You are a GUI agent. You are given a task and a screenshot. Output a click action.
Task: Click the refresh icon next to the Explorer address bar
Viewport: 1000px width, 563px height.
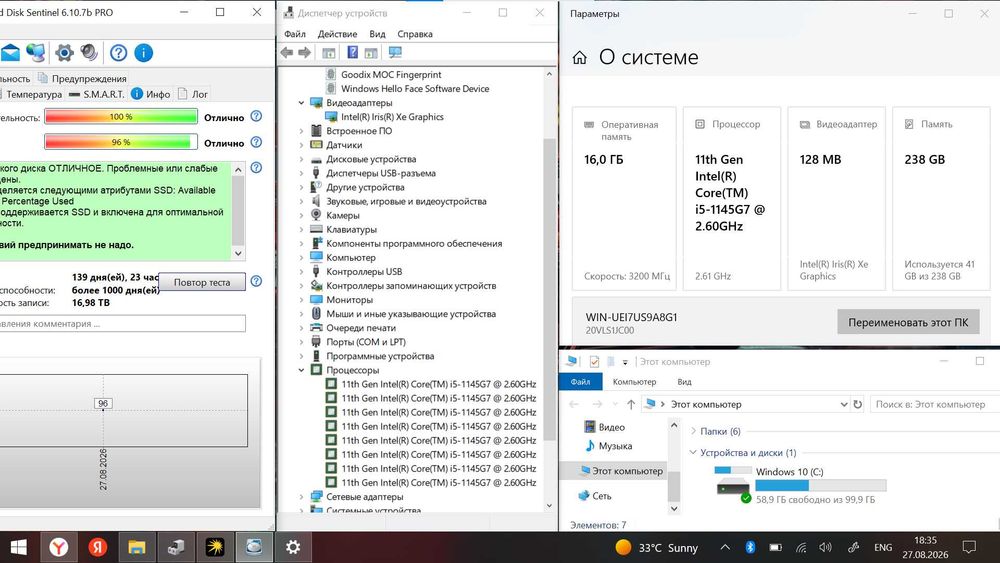858,404
